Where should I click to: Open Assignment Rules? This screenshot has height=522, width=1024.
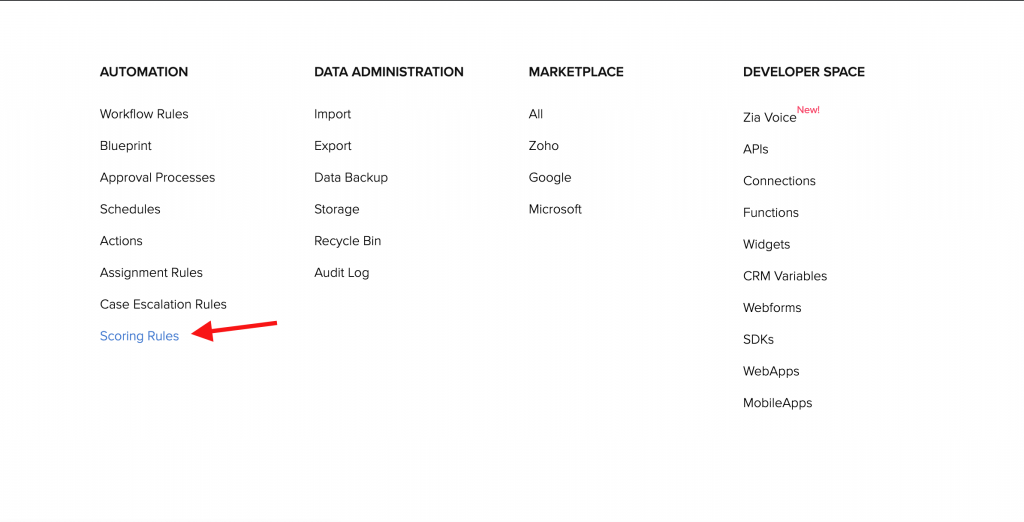[x=151, y=273]
